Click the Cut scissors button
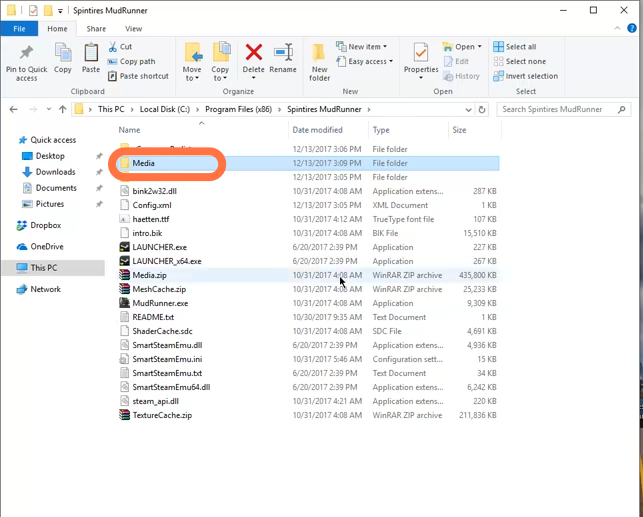This screenshot has height=517, width=643. click(x=120, y=47)
